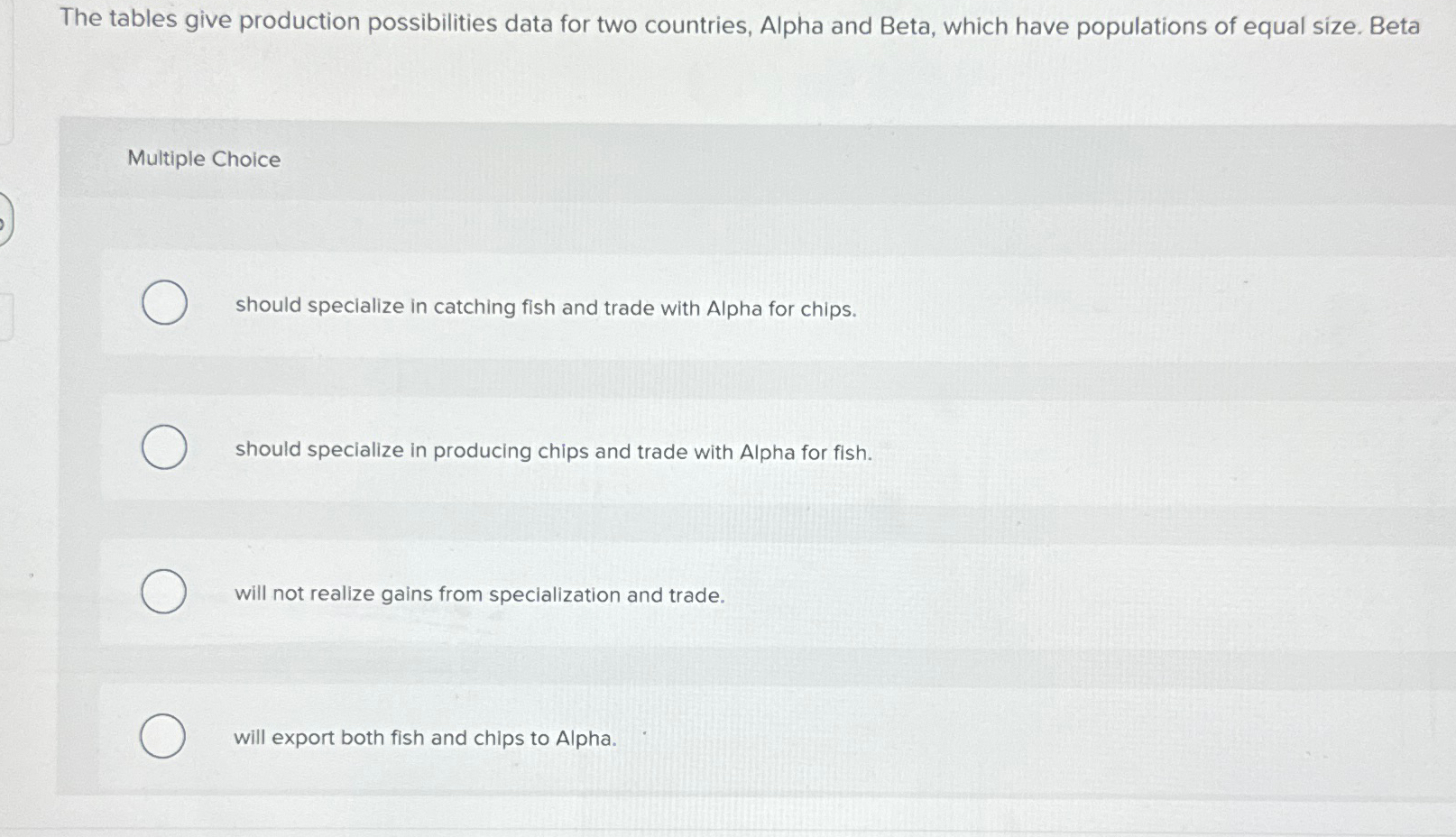Click the Multiple Choice header label

point(202,161)
